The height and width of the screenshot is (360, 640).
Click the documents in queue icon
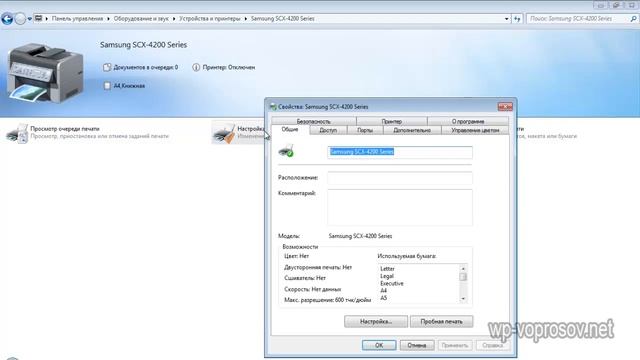coord(107,67)
